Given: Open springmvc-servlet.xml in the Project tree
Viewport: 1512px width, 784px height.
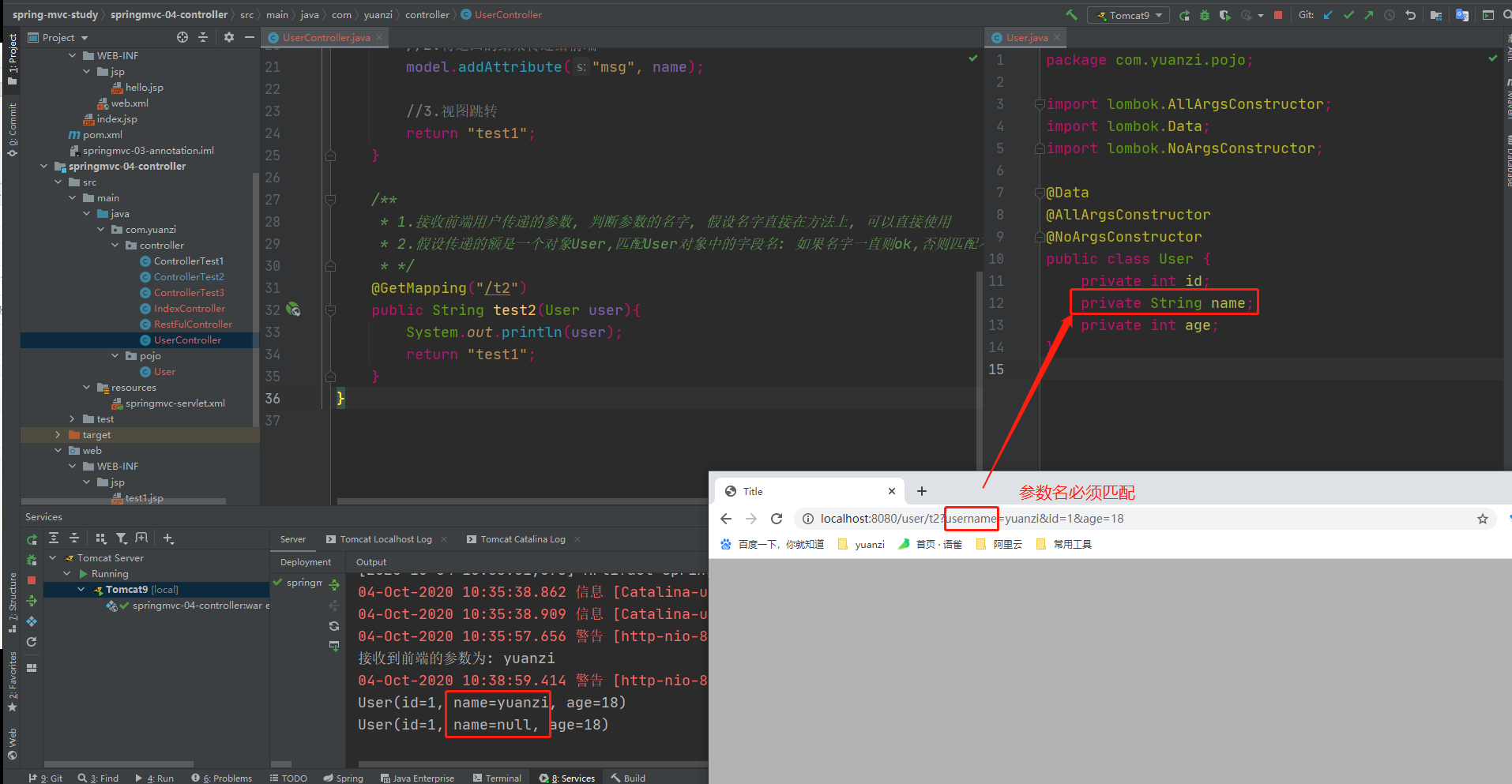Looking at the screenshot, I should (x=175, y=403).
